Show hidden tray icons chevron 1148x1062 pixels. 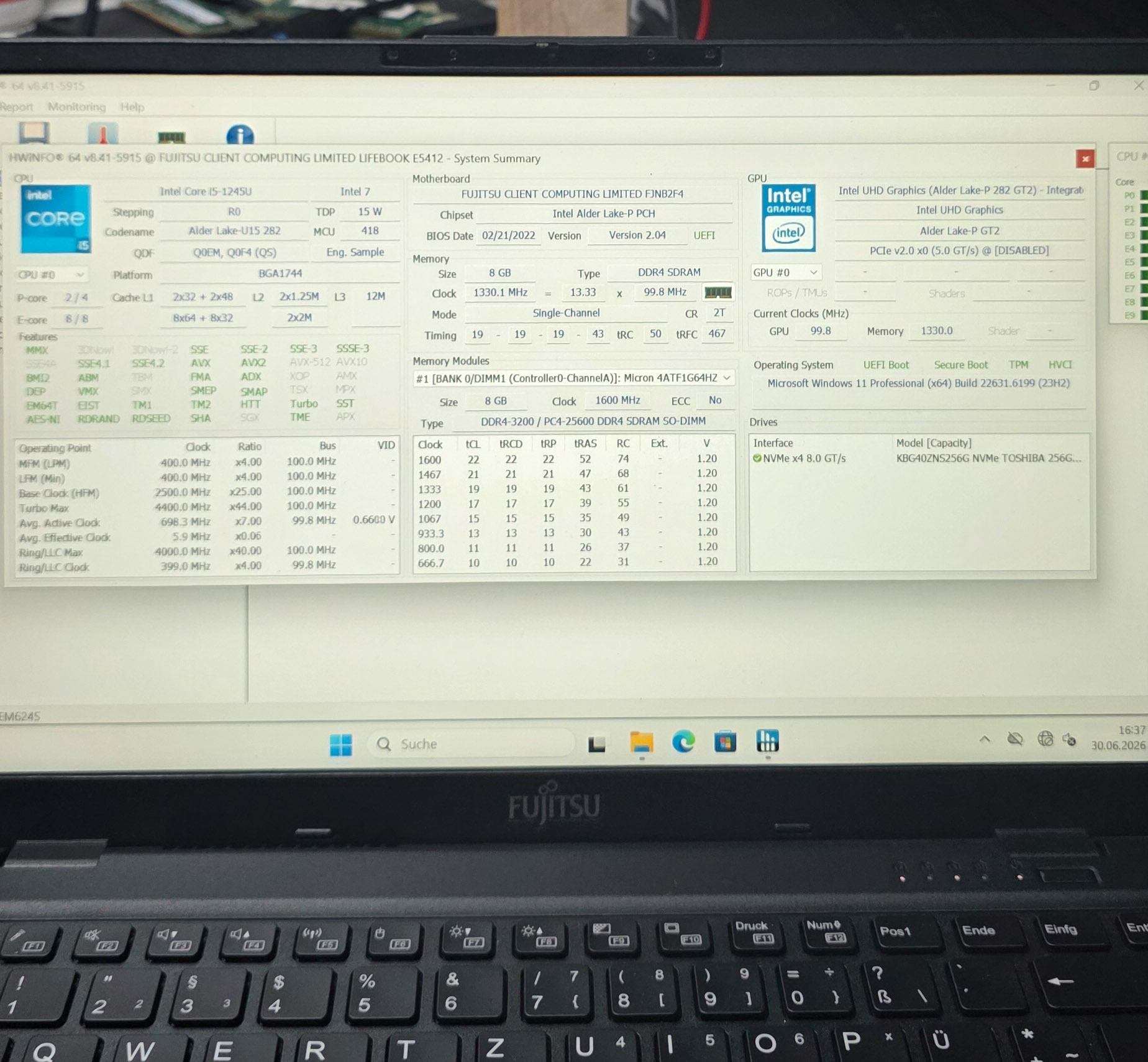click(x=985, y=739)
